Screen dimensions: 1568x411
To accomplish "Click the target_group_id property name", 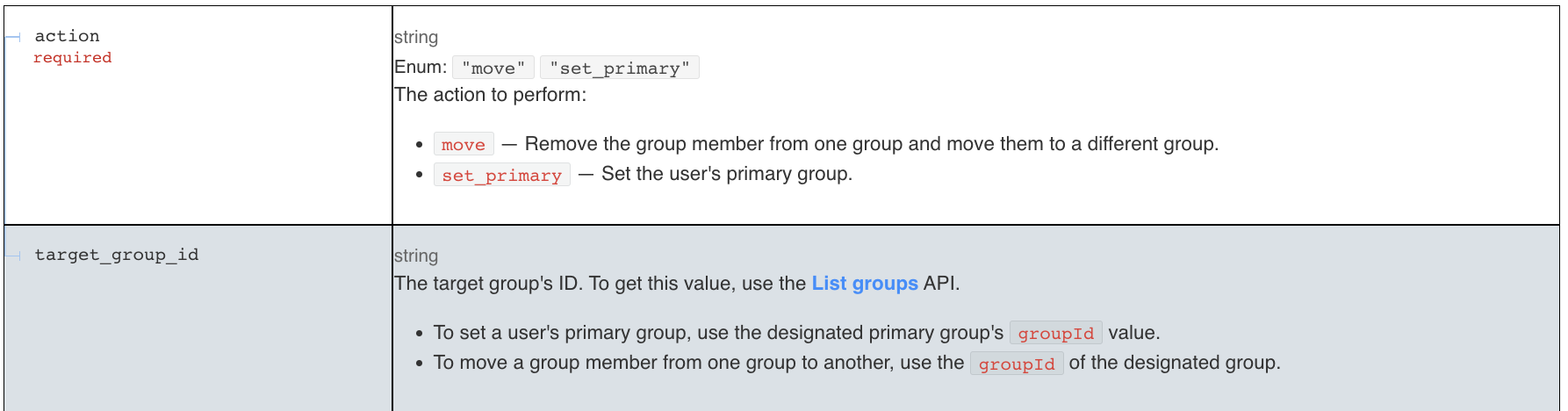I will [117, 255].
